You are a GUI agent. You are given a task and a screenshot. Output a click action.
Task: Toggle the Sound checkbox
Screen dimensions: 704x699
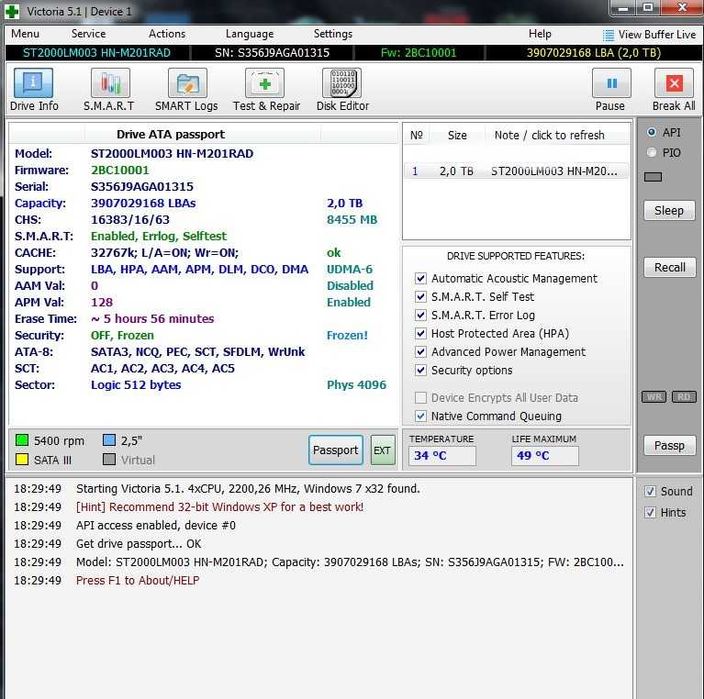coord(650,491)
